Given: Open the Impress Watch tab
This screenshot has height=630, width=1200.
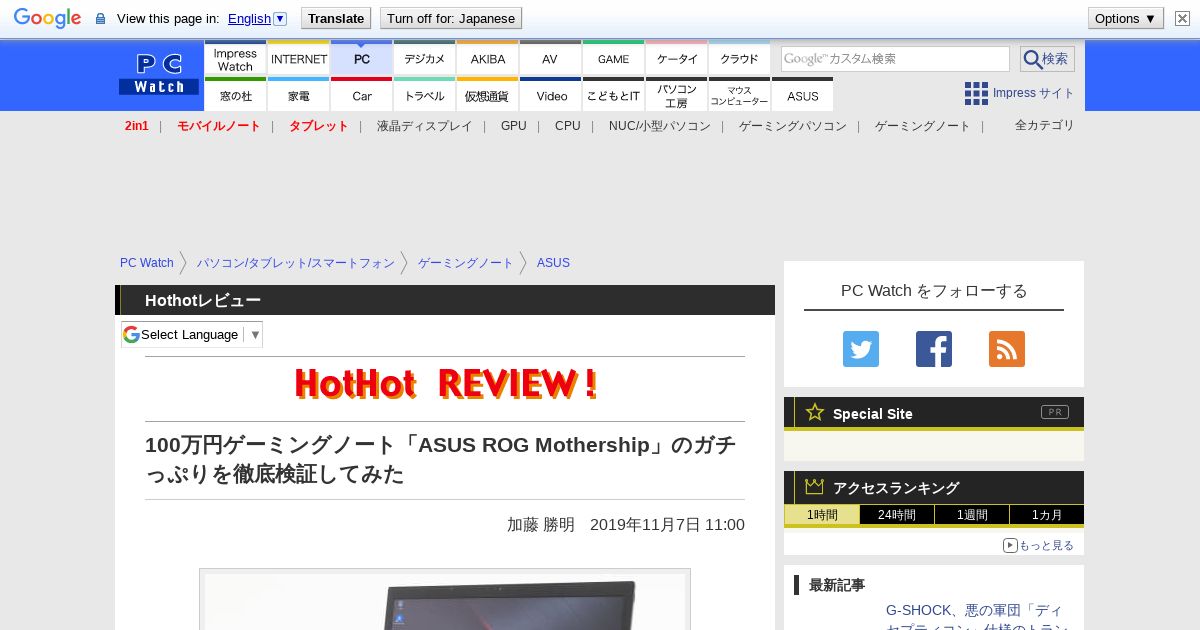Looking at the screenshot, I should pyautogui.click(x=235, y=59).
